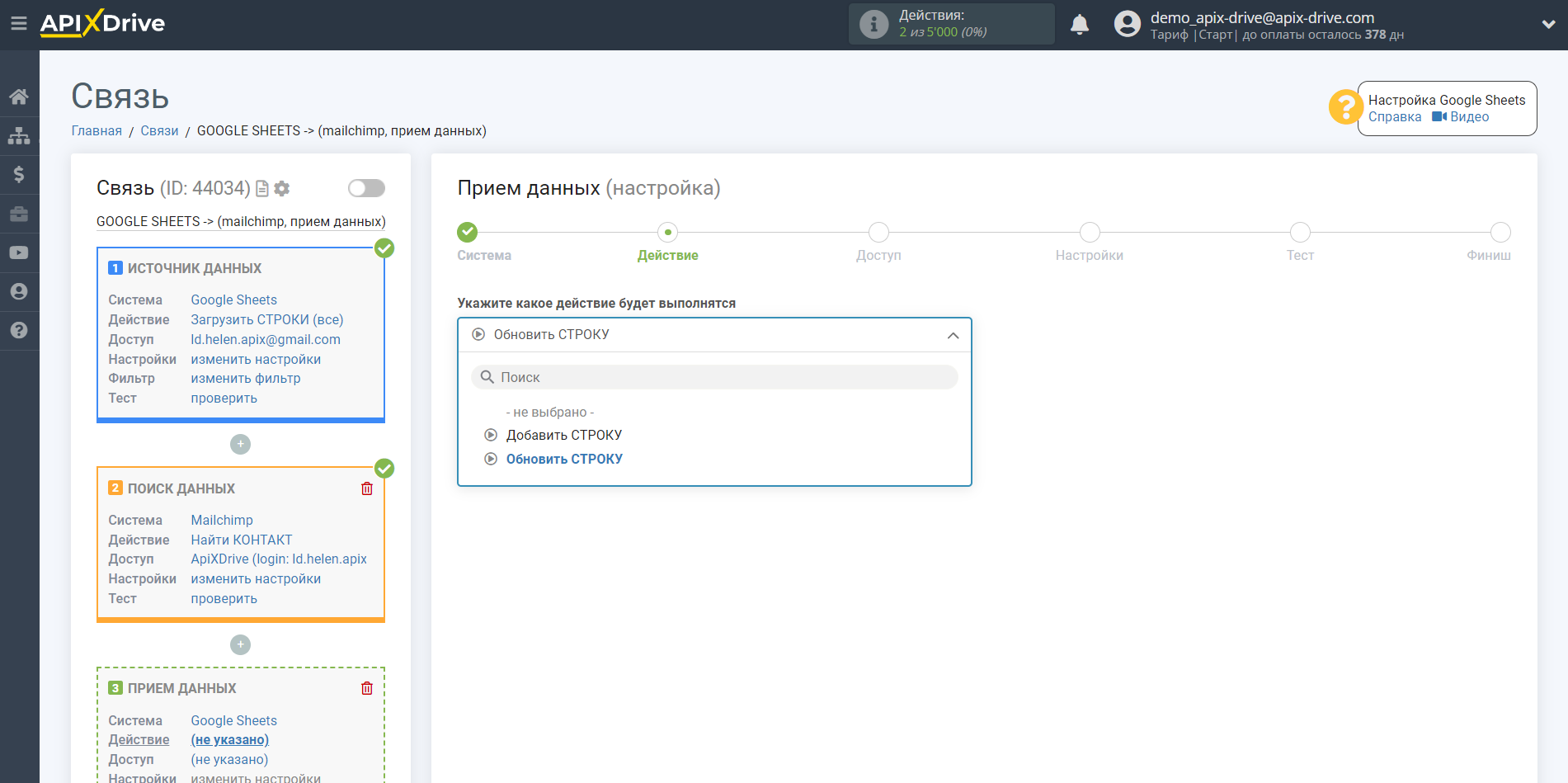Open Google Sheets link in ПРИЕМ ДАННЫХ

point(233,720)
